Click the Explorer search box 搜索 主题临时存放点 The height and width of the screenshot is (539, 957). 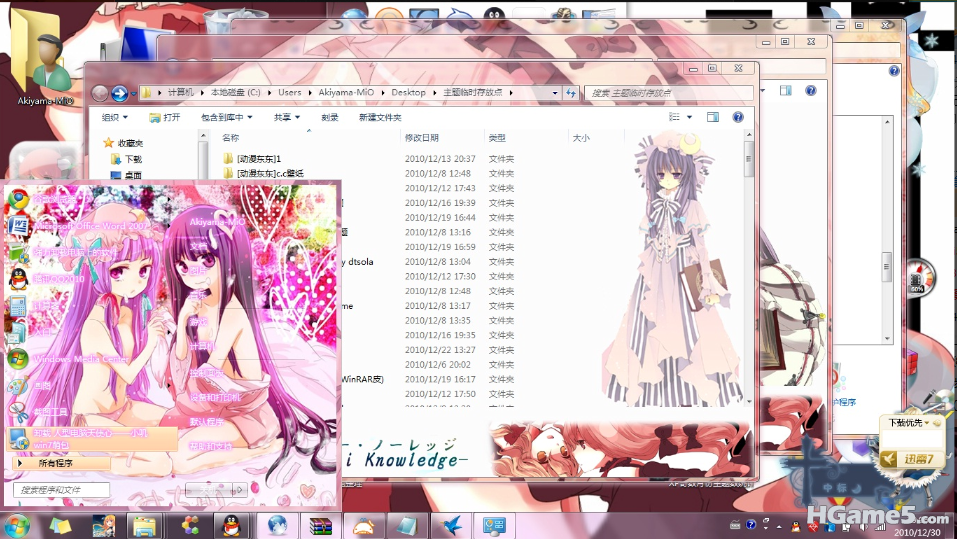click(x=668, y=93)
